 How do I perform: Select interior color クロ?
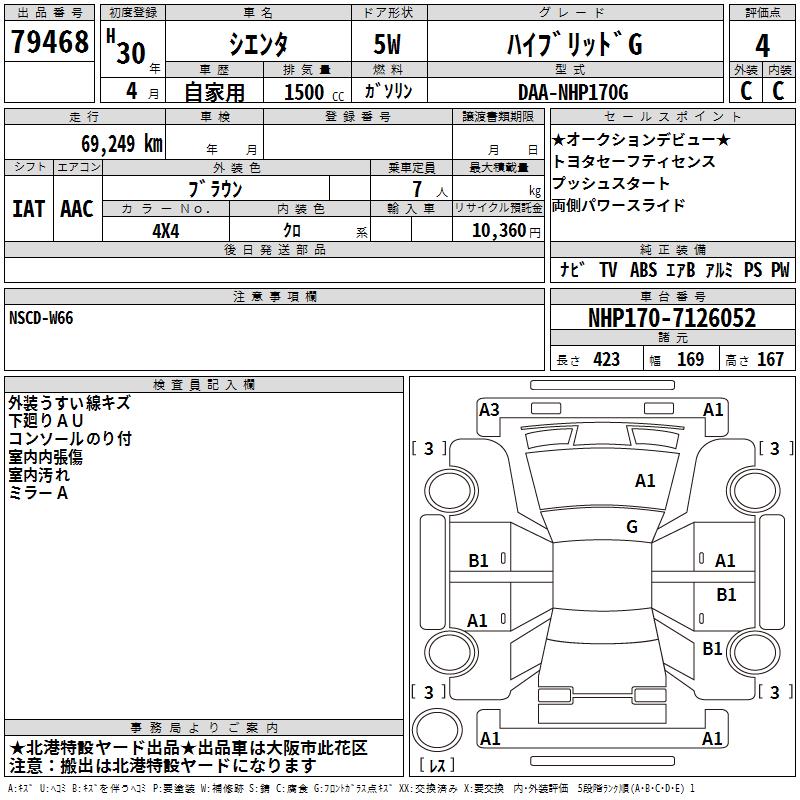(292, 231)
